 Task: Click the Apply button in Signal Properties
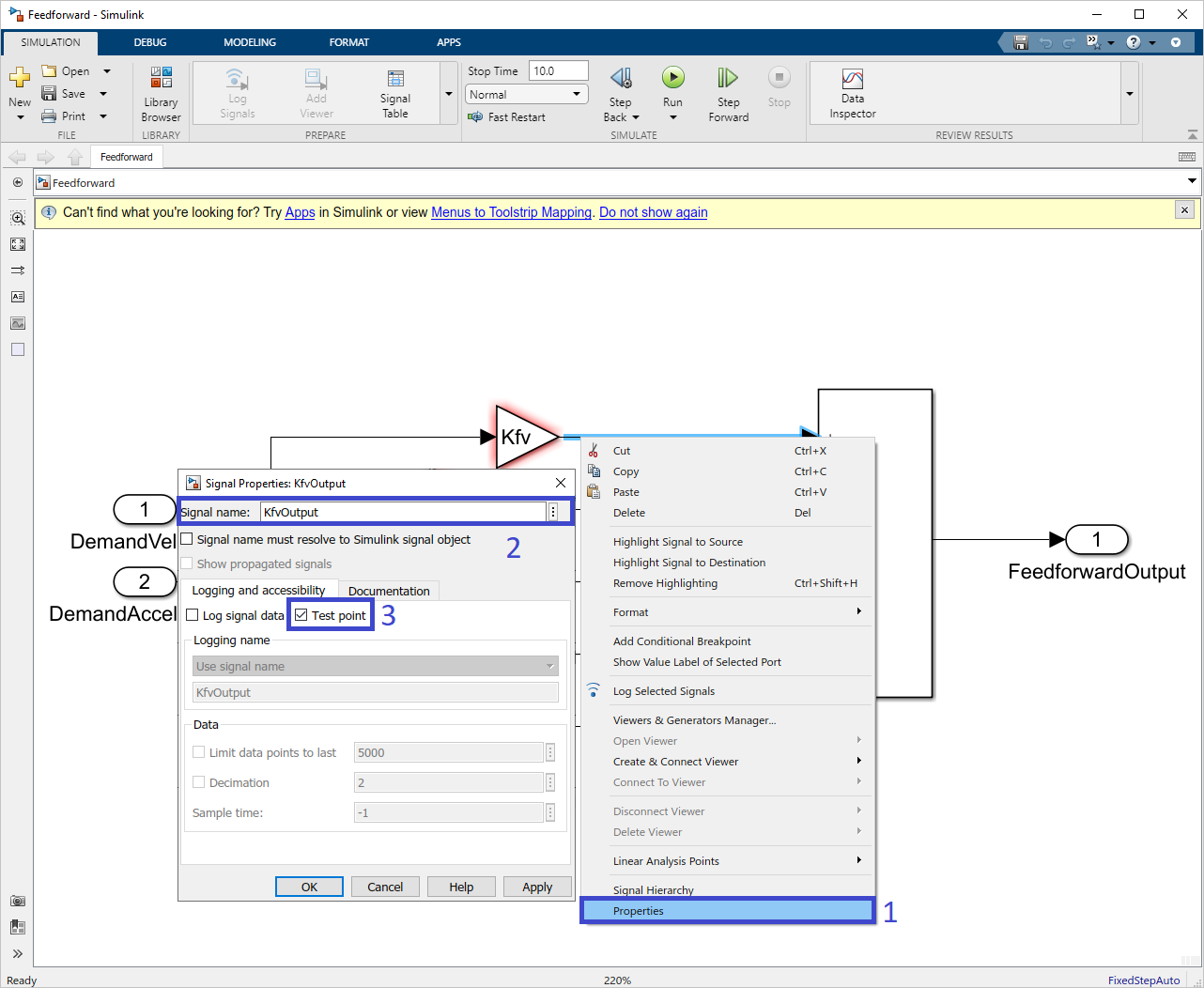[537, 886]
